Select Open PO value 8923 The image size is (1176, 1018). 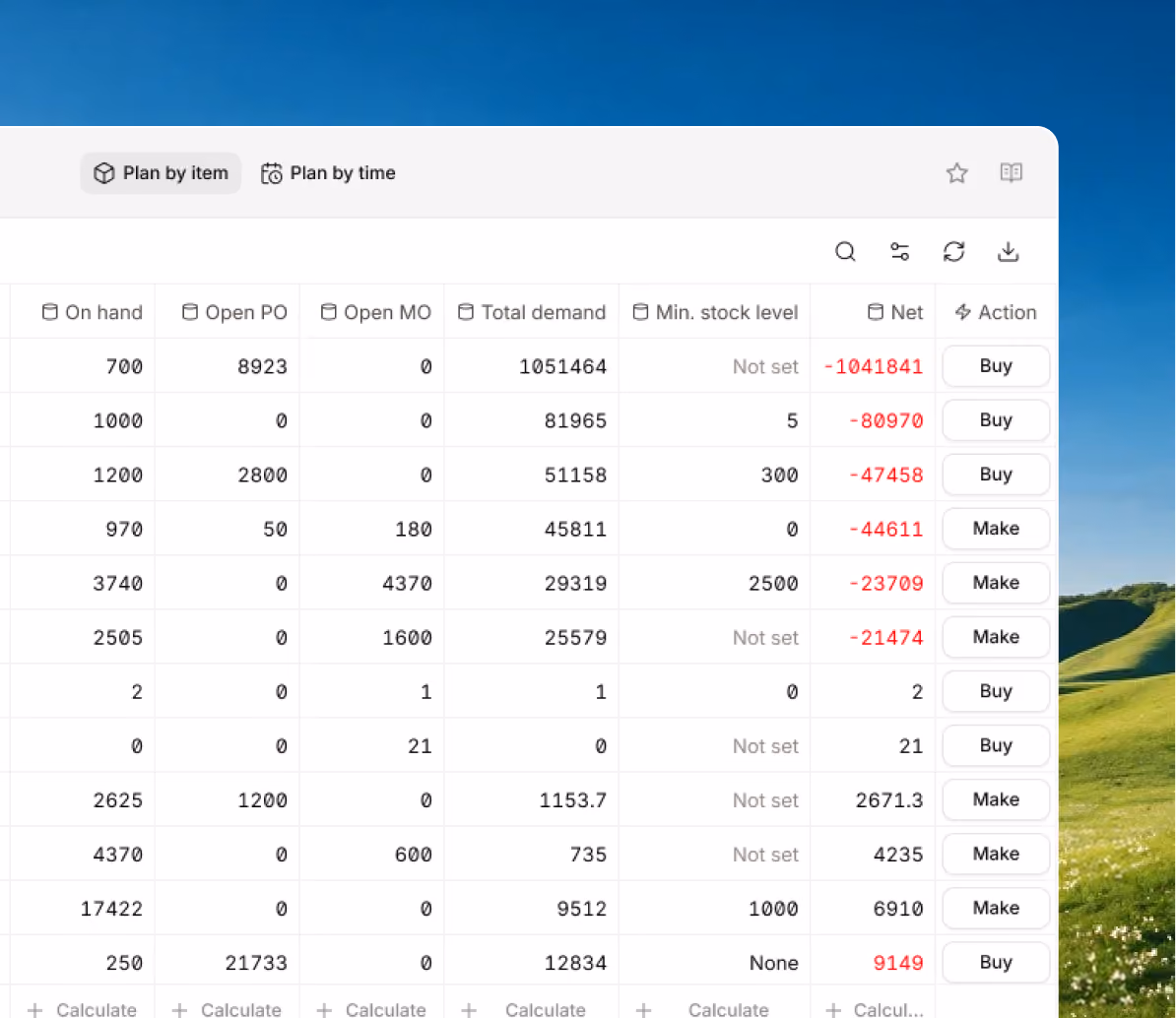click(x=262, y=366)
